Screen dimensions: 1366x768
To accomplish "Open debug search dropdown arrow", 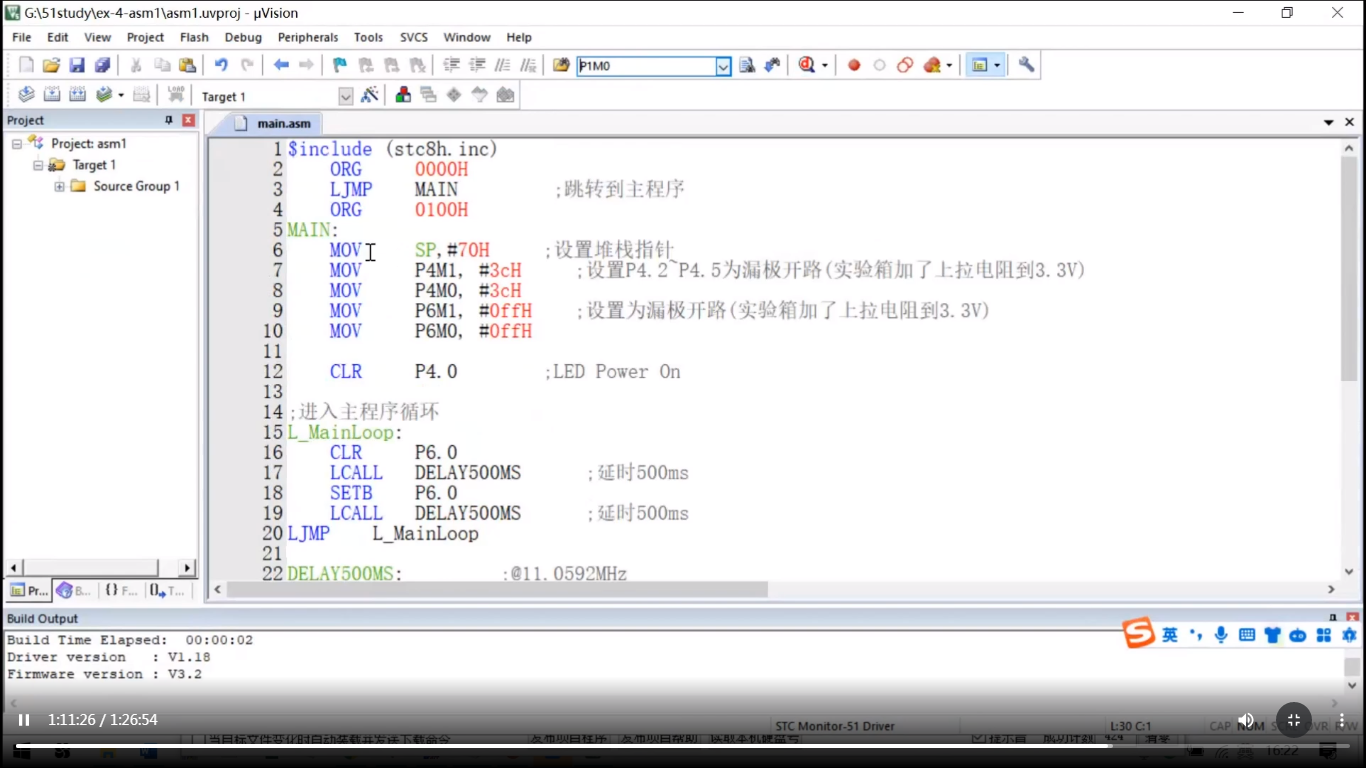I will click(825, 65).
